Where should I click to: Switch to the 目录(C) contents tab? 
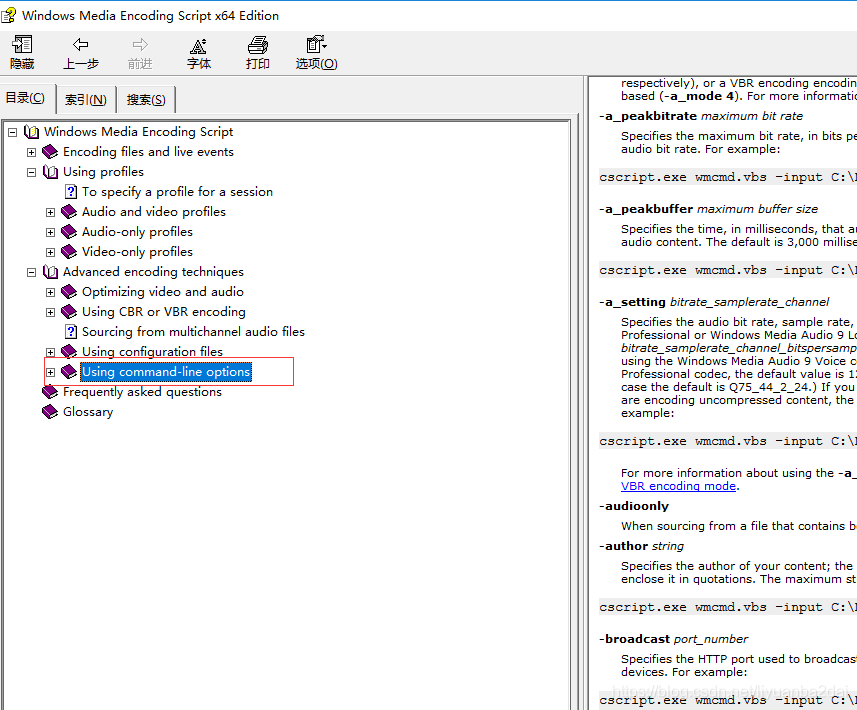[x=26, y=98]
